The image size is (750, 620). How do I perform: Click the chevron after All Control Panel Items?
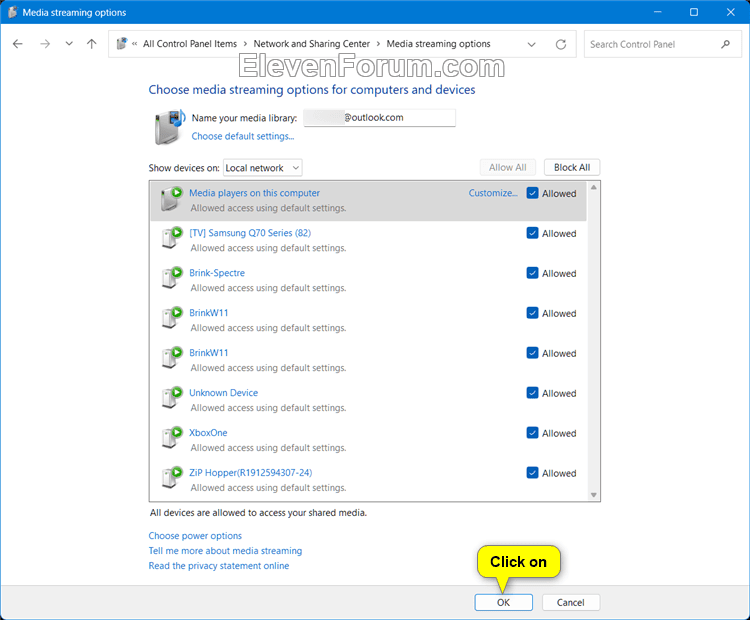click(x=245, y=44)
